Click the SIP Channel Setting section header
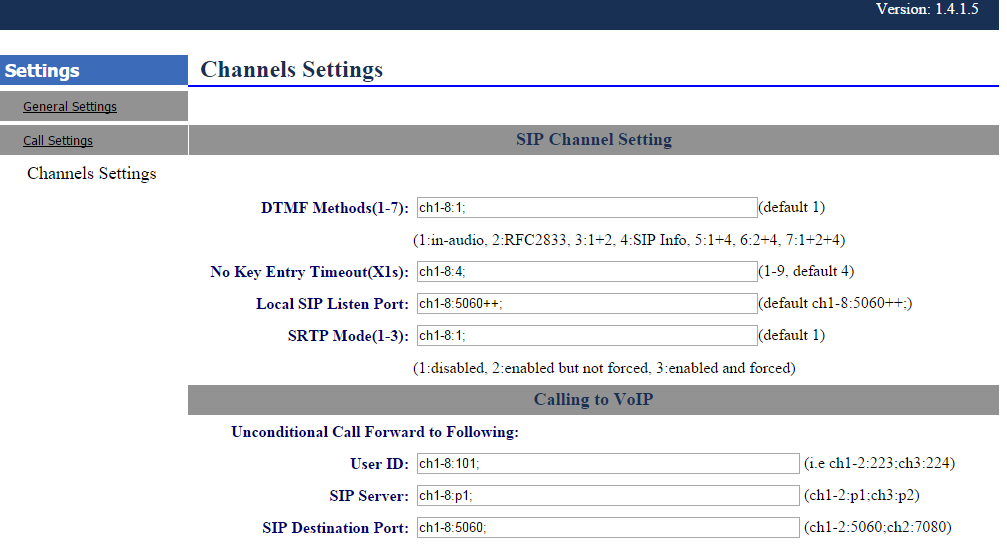This screenshot has width=1007, height=551. [593, 140]
